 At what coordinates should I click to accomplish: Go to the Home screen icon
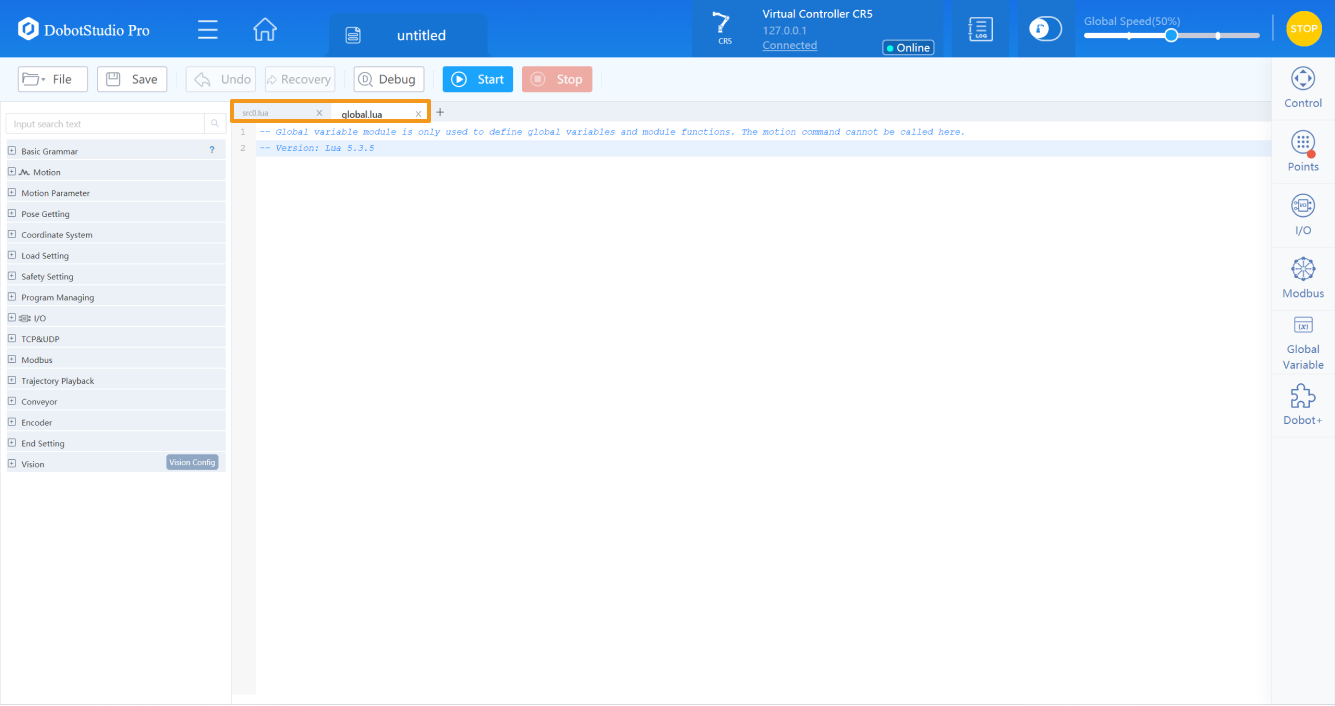pos(265,29)
